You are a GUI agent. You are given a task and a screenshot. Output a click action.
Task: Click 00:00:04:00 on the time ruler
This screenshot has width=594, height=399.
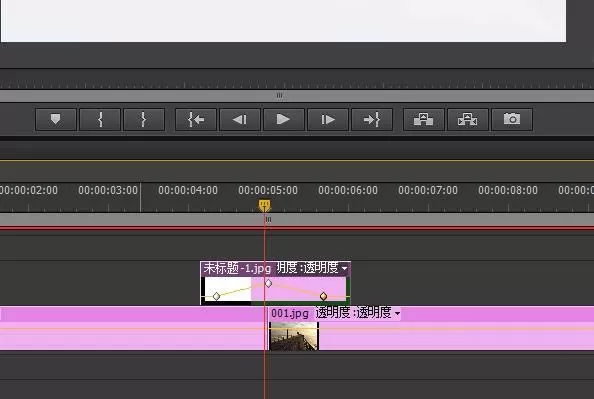tap(188, 190)
